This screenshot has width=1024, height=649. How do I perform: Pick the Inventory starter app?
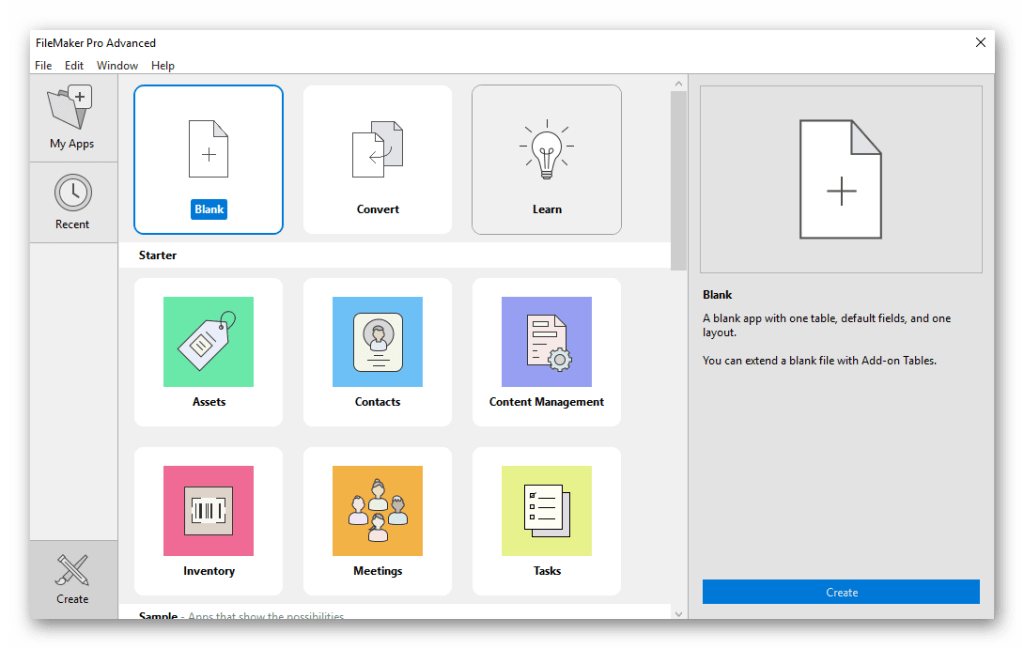pos(208,521)
